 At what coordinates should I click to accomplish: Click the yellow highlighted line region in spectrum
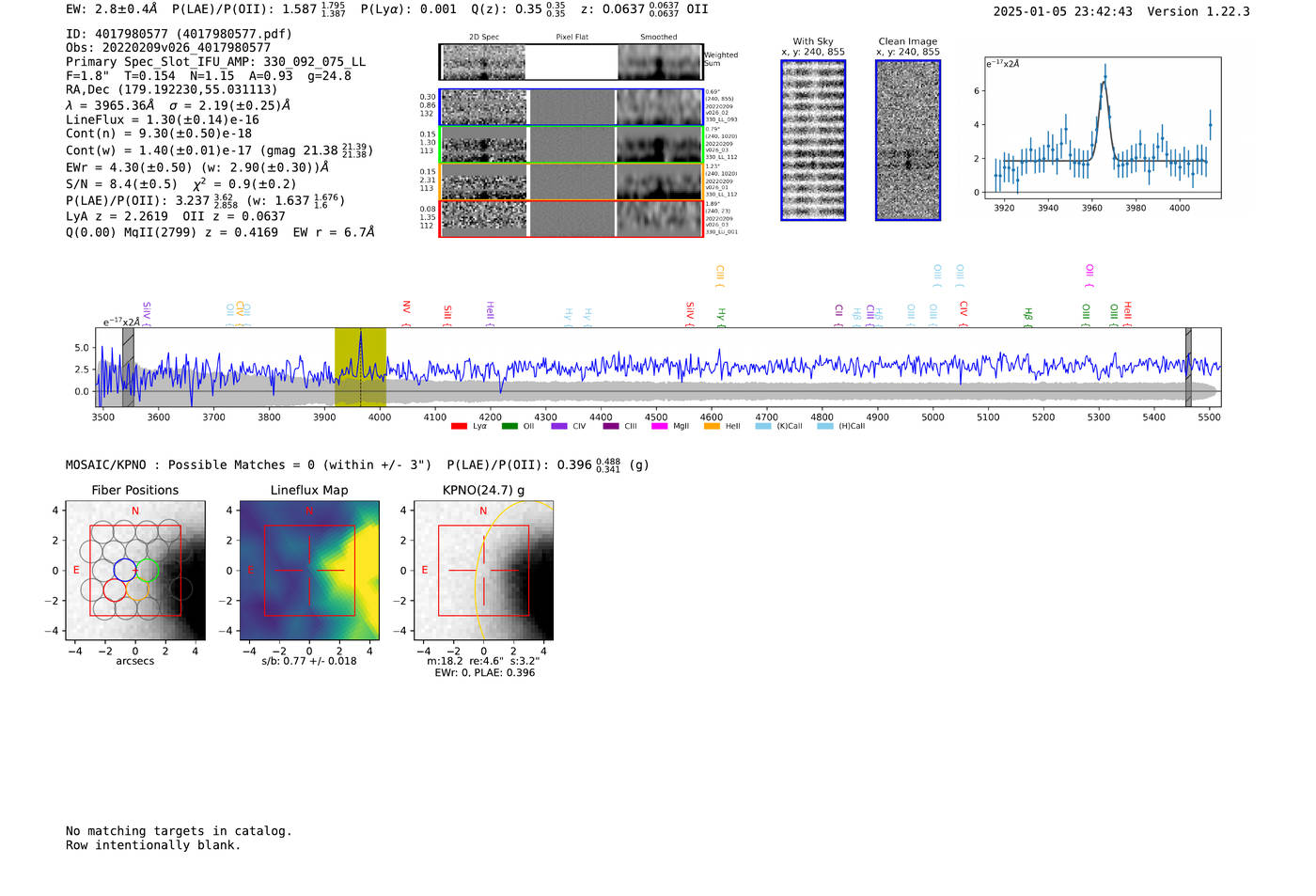pos(360,367)
